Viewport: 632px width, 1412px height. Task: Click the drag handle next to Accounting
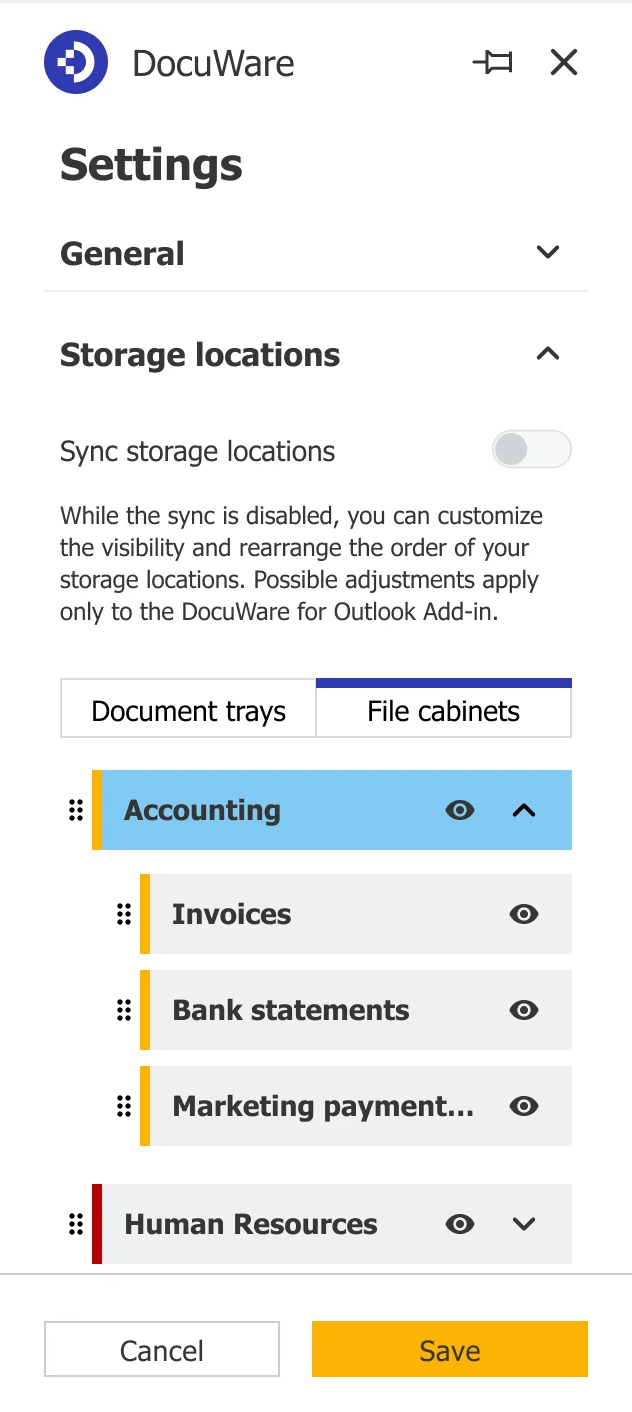coord(75,810)
